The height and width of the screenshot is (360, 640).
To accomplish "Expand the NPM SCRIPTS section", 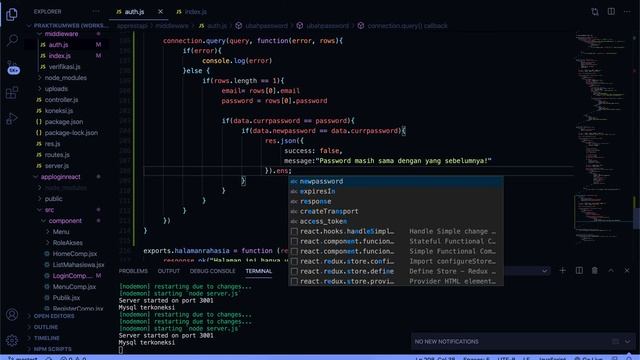I will (52, 349).
